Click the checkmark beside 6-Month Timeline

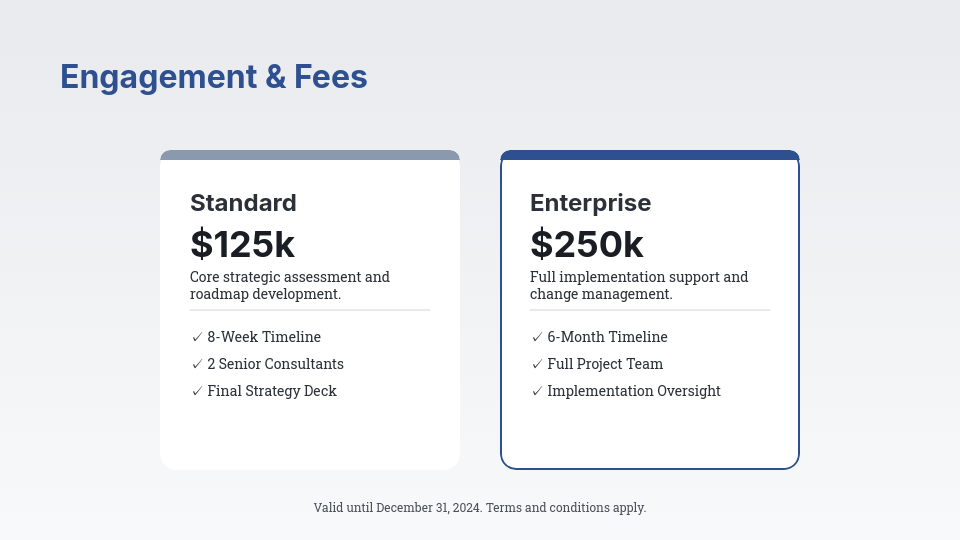[537, 338]
